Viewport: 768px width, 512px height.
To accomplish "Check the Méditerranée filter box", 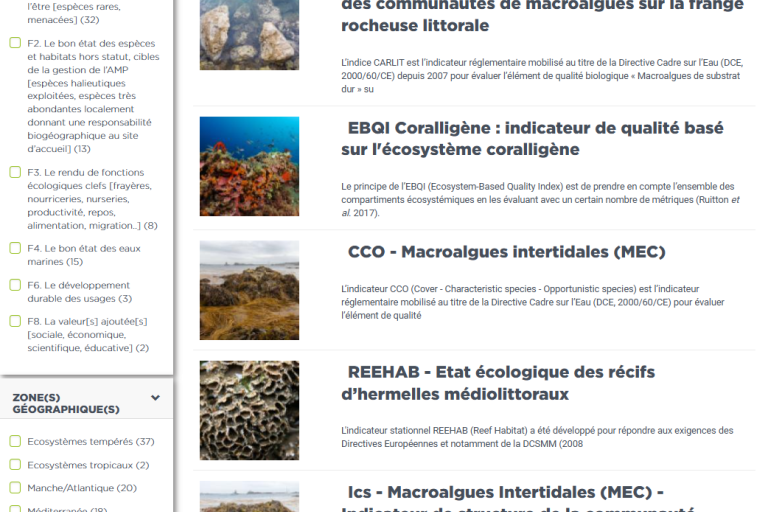I will pos(15,509).
